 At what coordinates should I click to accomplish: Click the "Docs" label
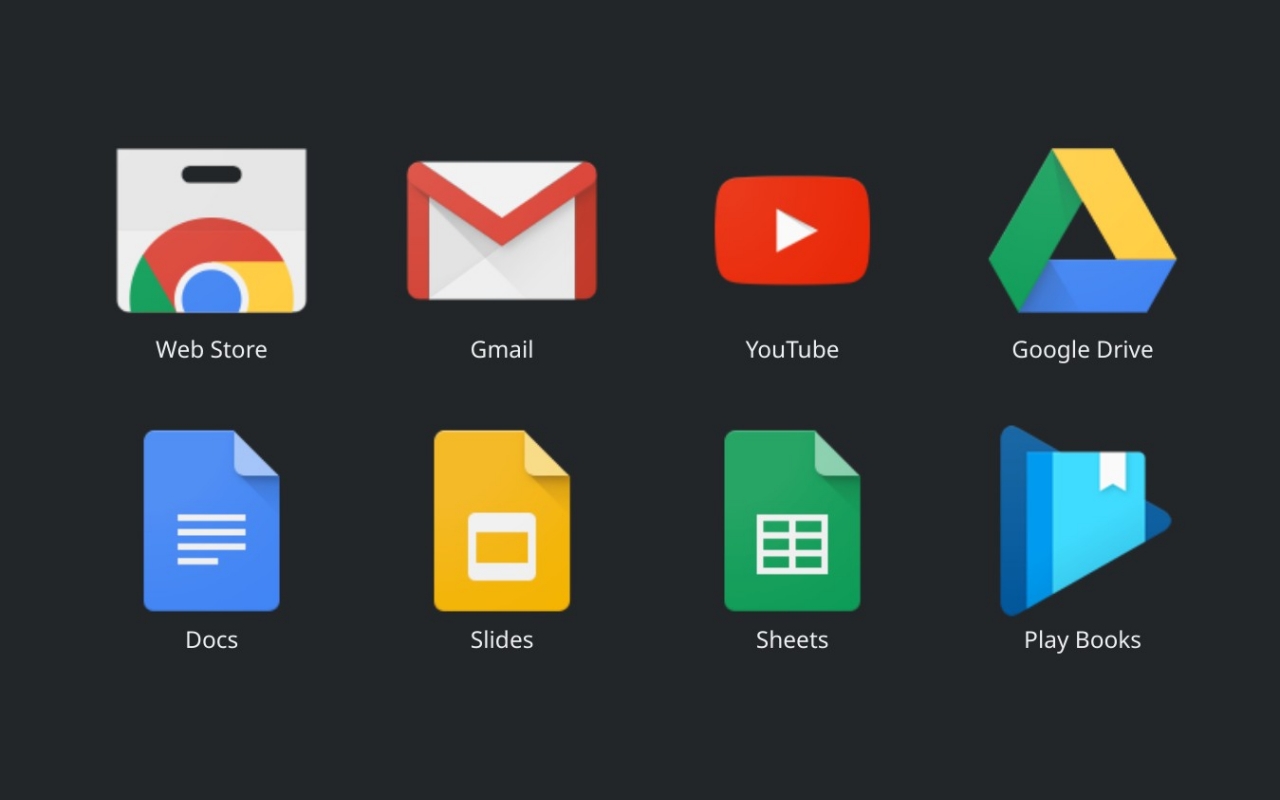211,640
